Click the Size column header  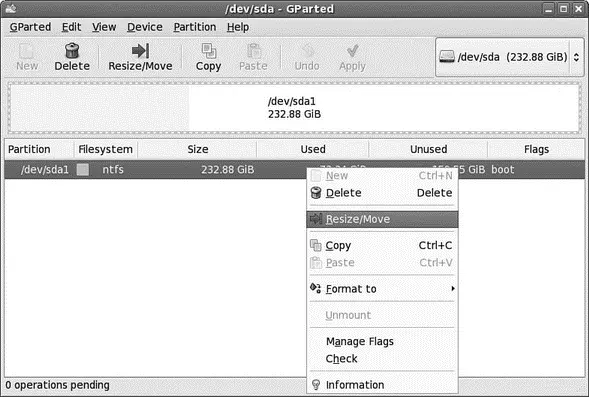pos(198,149)
